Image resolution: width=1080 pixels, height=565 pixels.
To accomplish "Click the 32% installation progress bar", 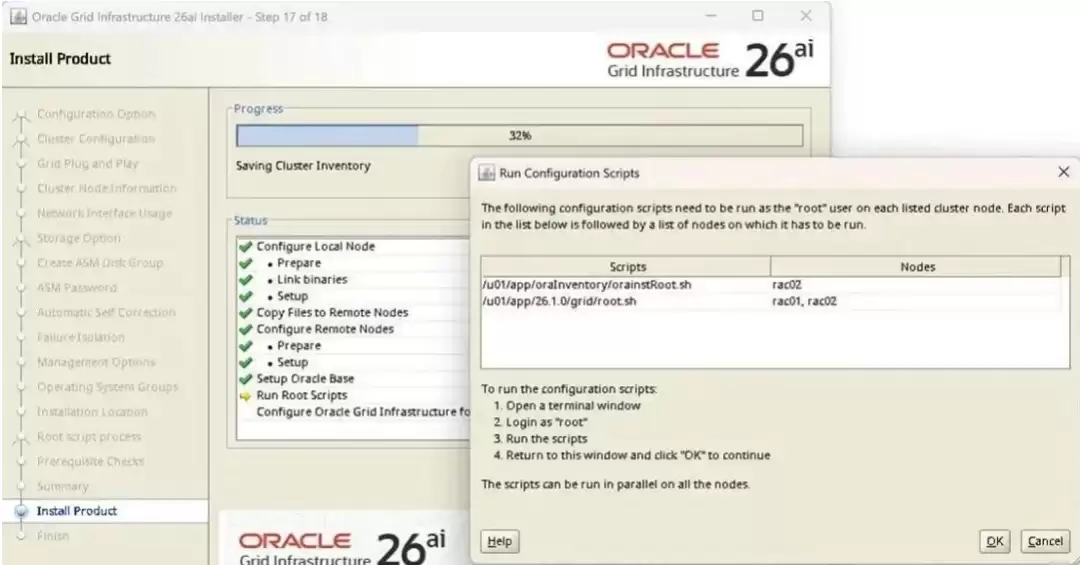I will pyautogui.click(x=519, y=136).
